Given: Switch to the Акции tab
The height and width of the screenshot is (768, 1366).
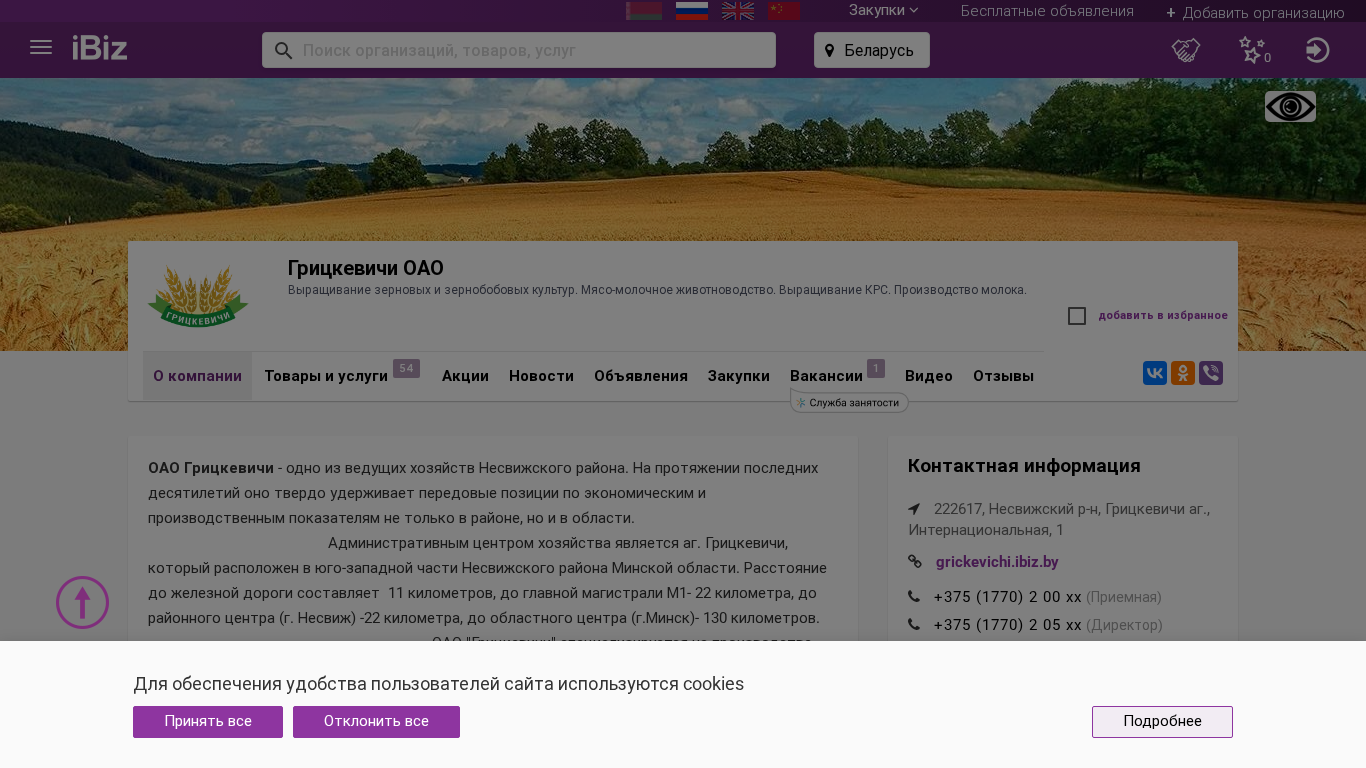Looking at the screenshot, I should (465, 376).
